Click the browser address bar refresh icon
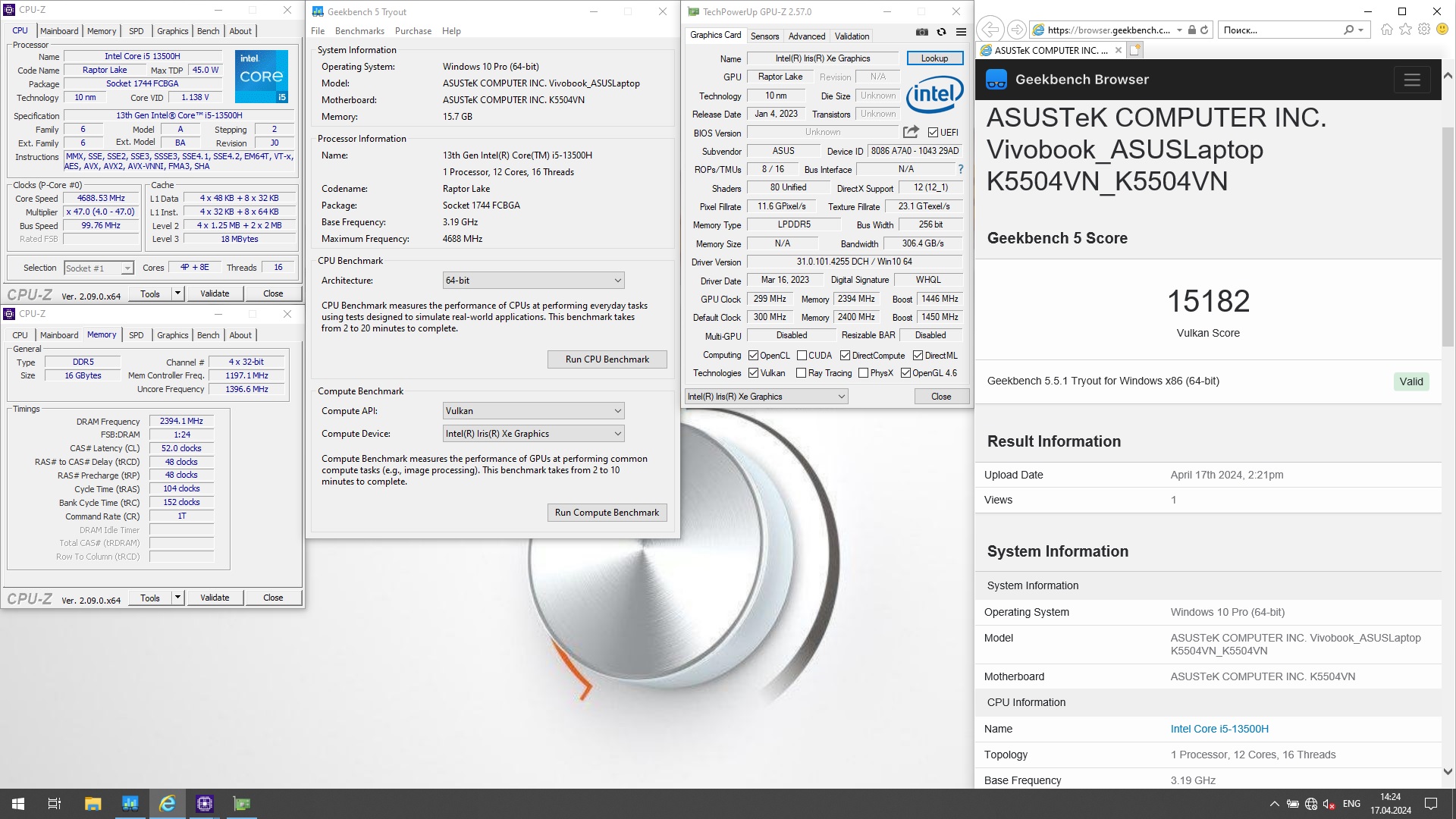The height and width of the screenshot is (819, 1456). 1203,30
